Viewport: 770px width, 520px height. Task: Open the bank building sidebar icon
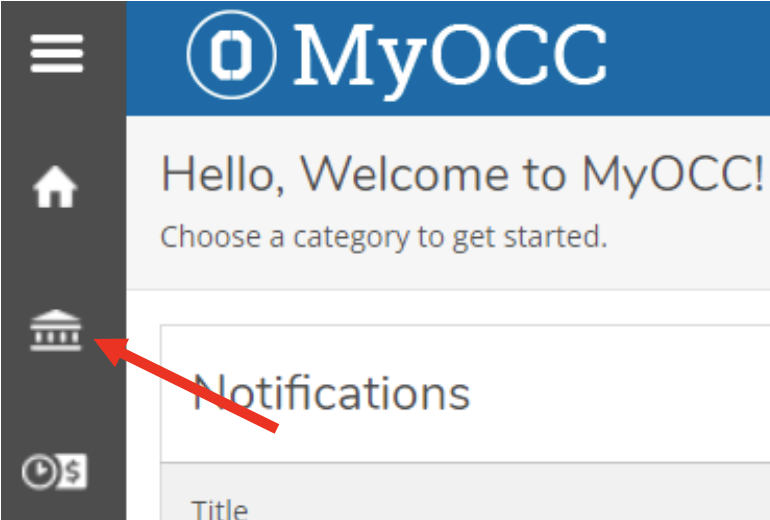pyautogui.click(x=56, y=331)
